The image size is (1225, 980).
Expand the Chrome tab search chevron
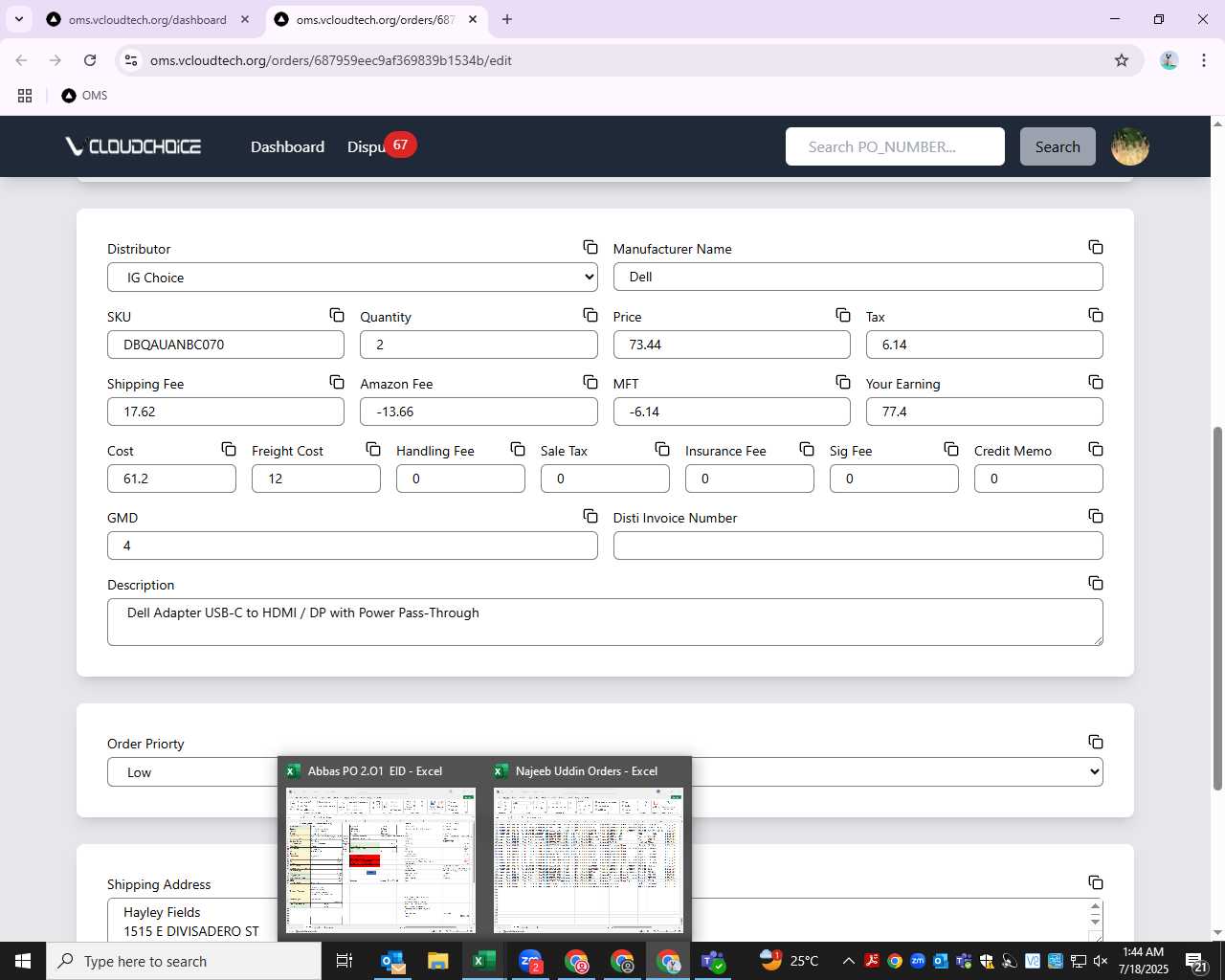[x=19, y=19]
